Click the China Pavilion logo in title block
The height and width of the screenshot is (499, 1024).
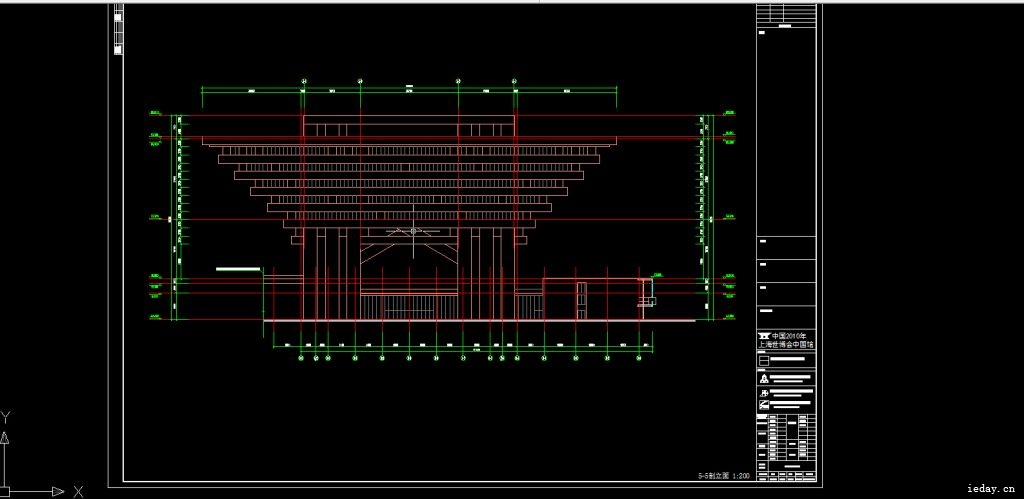[x=764, y=335]
